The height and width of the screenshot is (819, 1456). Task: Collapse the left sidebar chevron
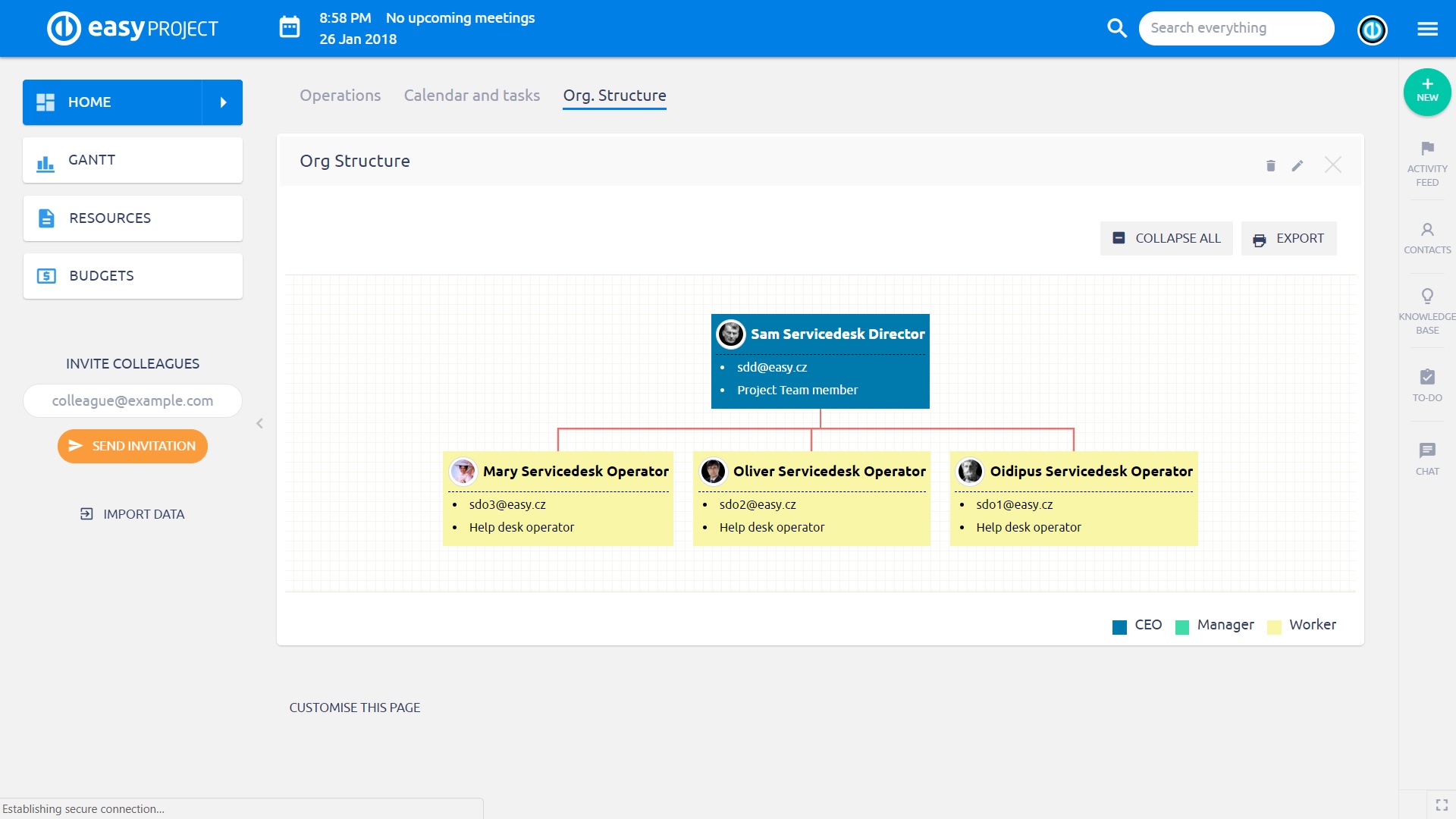click(x=259, y=423)
